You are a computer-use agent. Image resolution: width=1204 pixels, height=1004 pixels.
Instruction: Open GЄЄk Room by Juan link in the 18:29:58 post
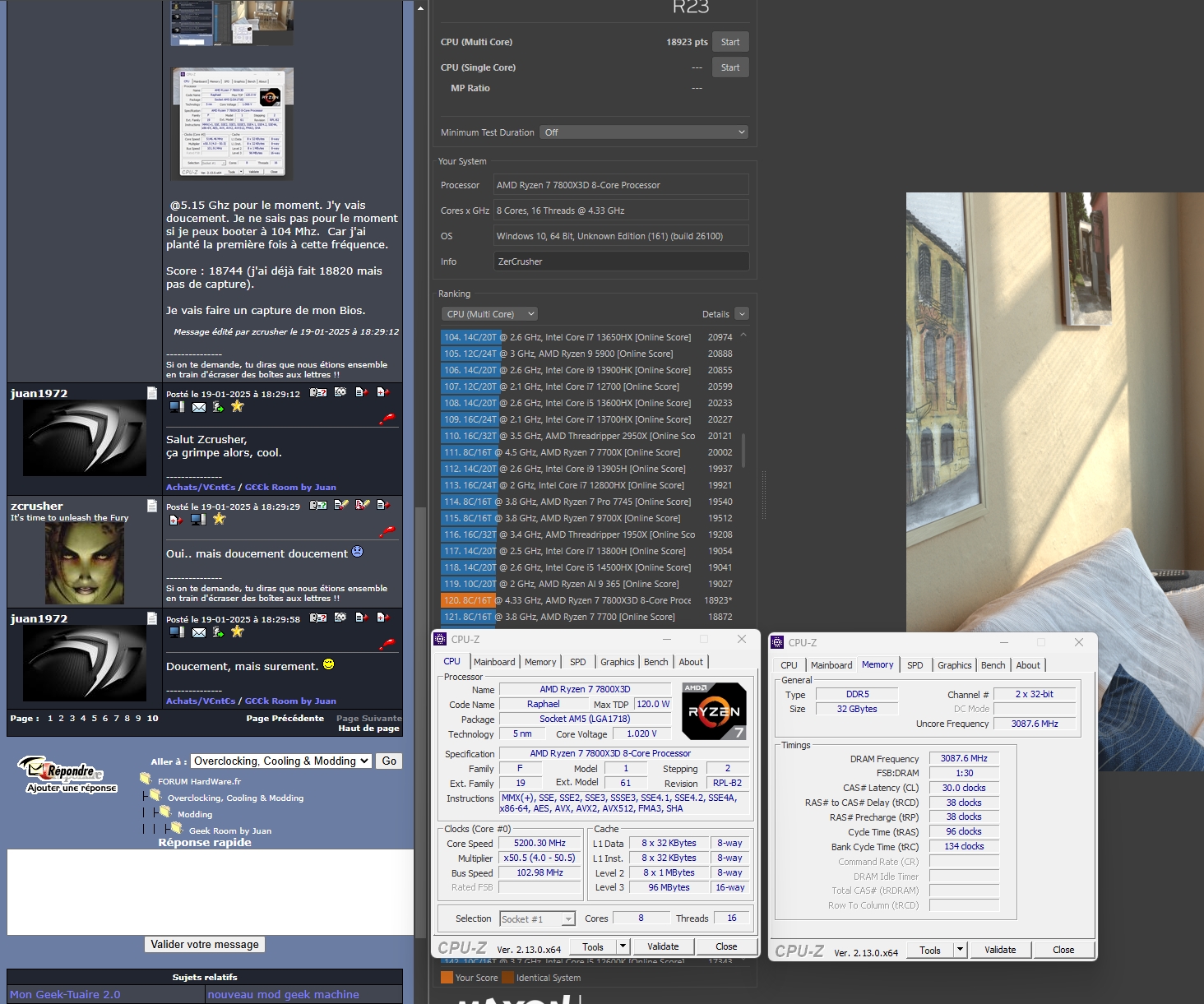tap(290, 701)
